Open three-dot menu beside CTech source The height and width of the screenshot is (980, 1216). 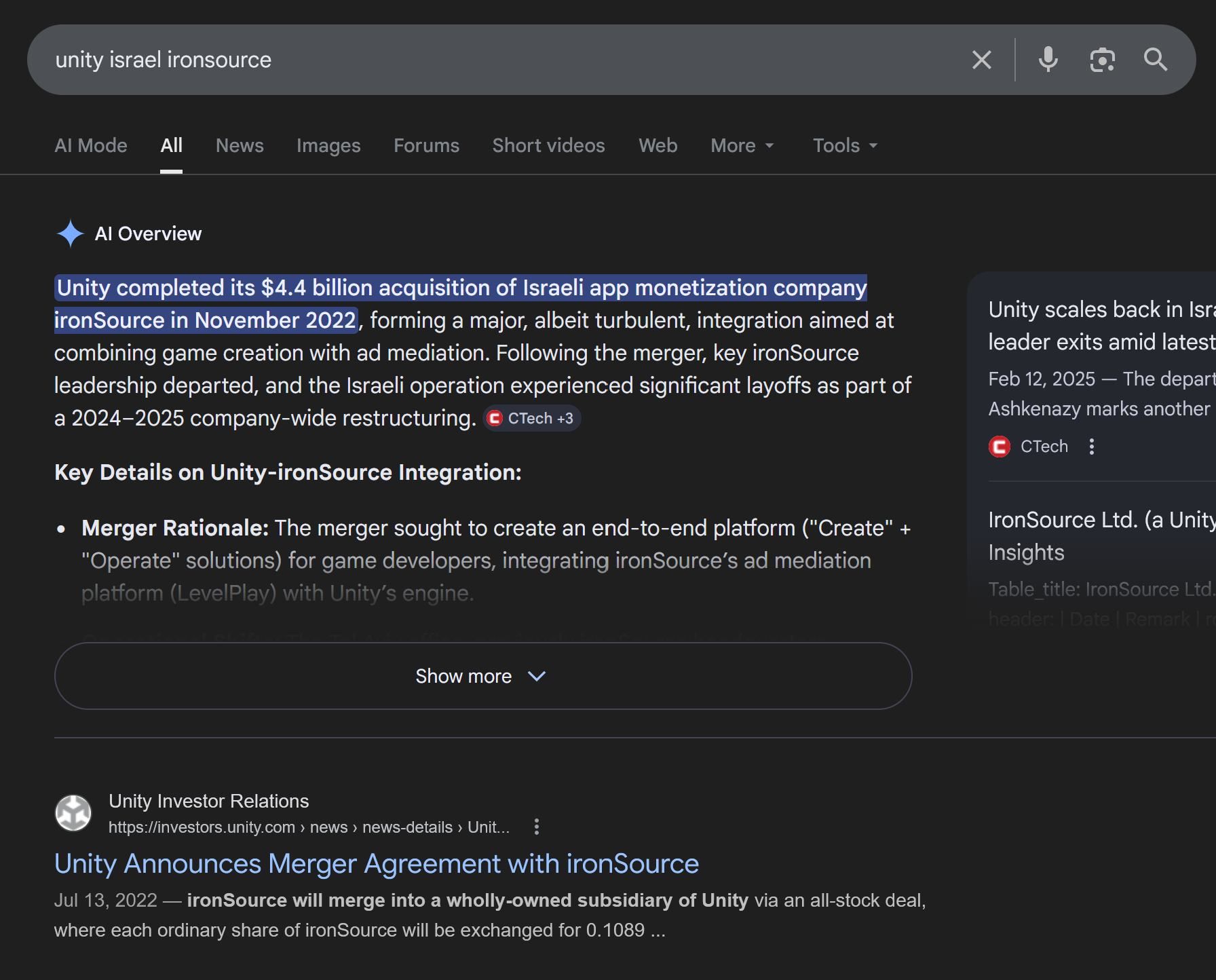1091,447
